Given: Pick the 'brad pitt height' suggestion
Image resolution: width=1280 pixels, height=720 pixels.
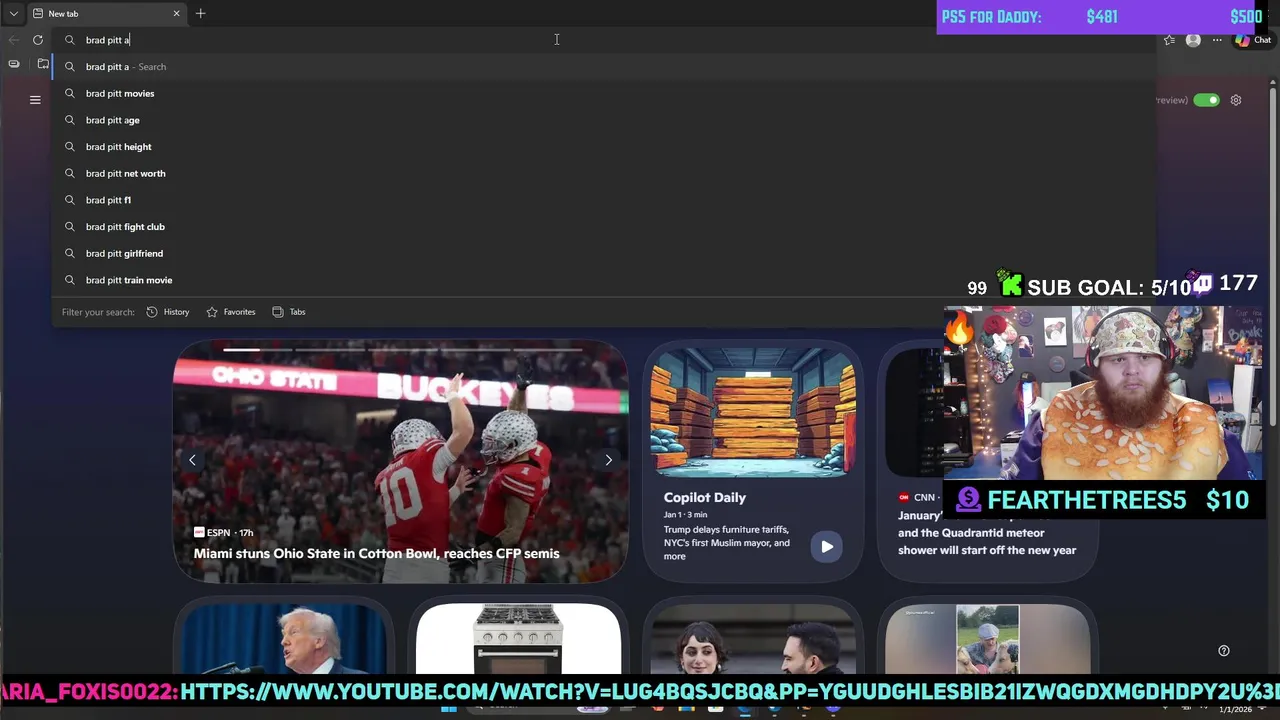Looking at the screenshot, I should tap(604, 147).
